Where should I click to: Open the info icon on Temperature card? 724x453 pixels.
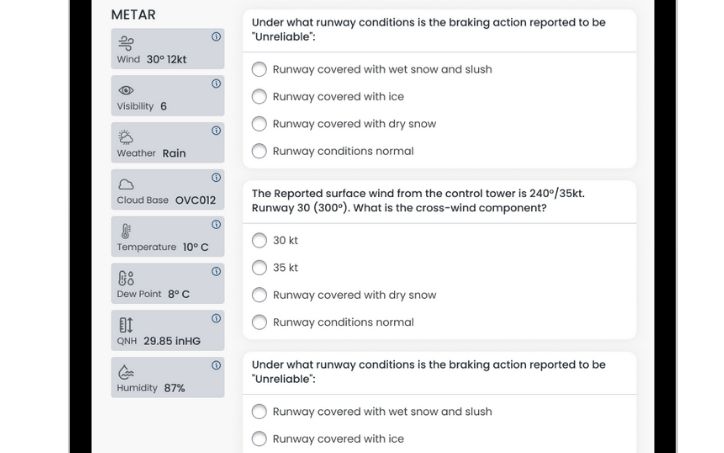click(216, 224)
